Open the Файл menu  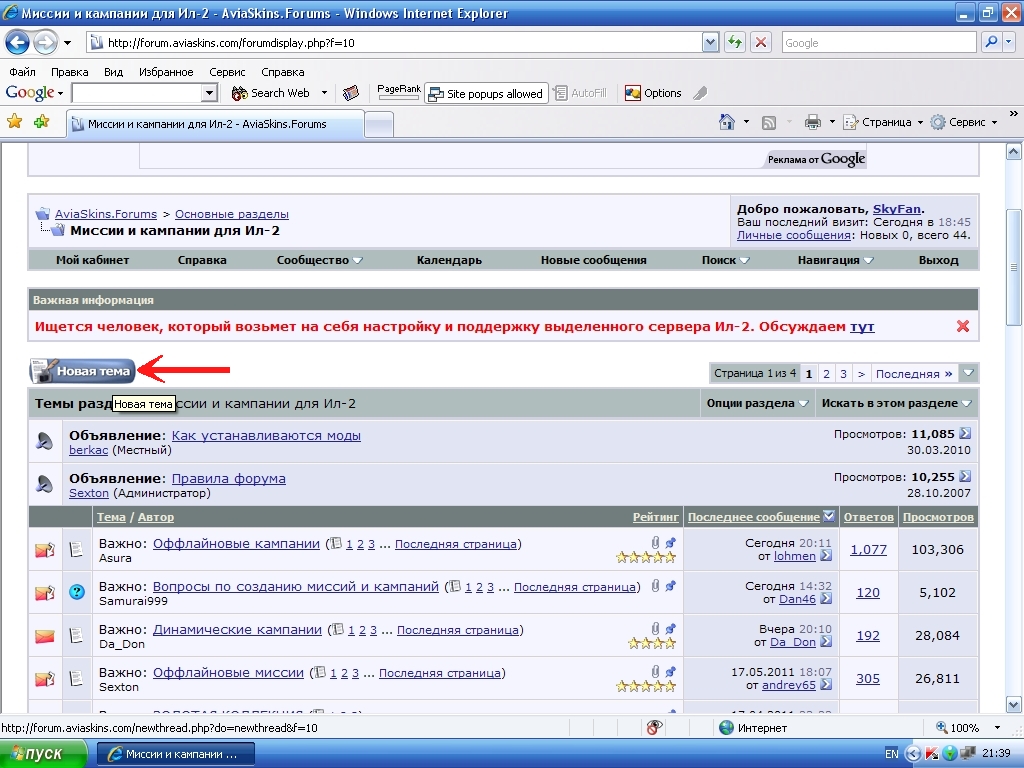coord(22,72)
